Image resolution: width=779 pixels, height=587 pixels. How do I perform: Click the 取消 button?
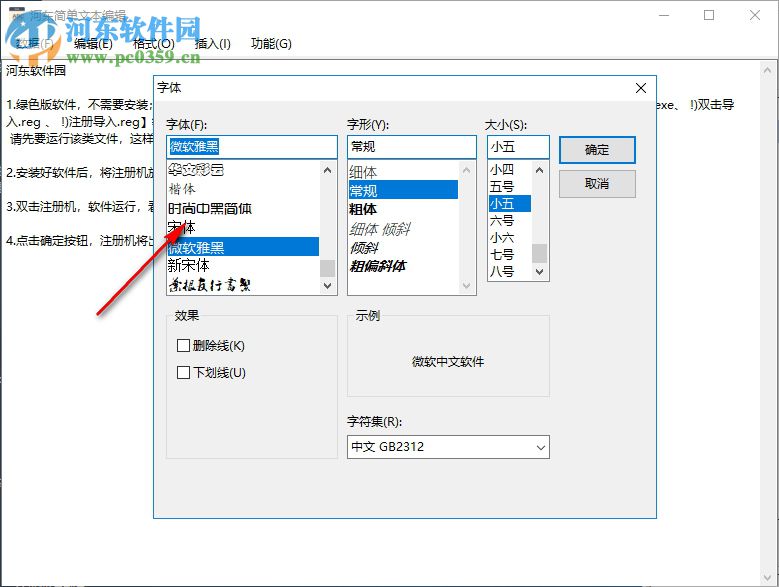[x=597, y=184]
